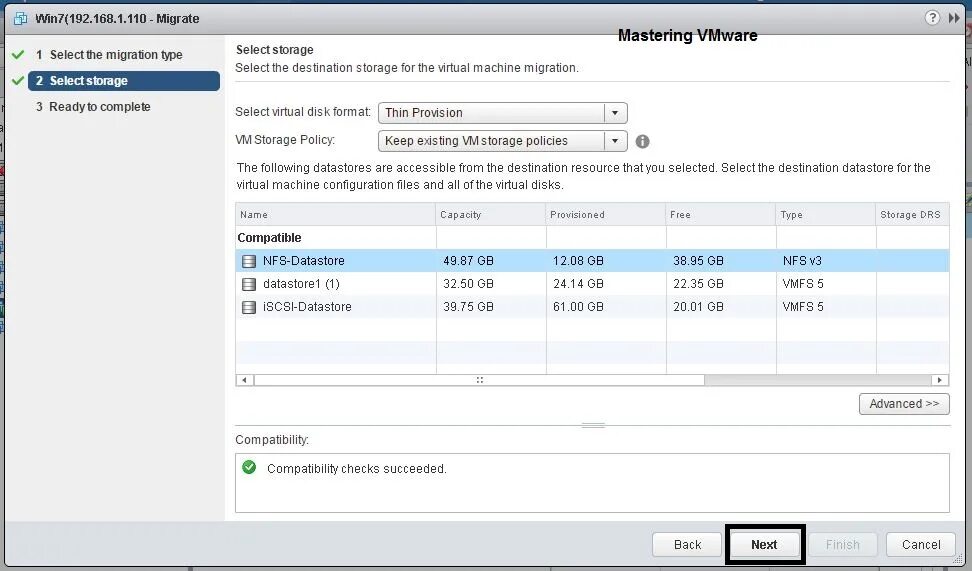This screenshot has width=972, height=571.
Task: Click the Keep existing VM storage policies box
Action: point(503,141)
